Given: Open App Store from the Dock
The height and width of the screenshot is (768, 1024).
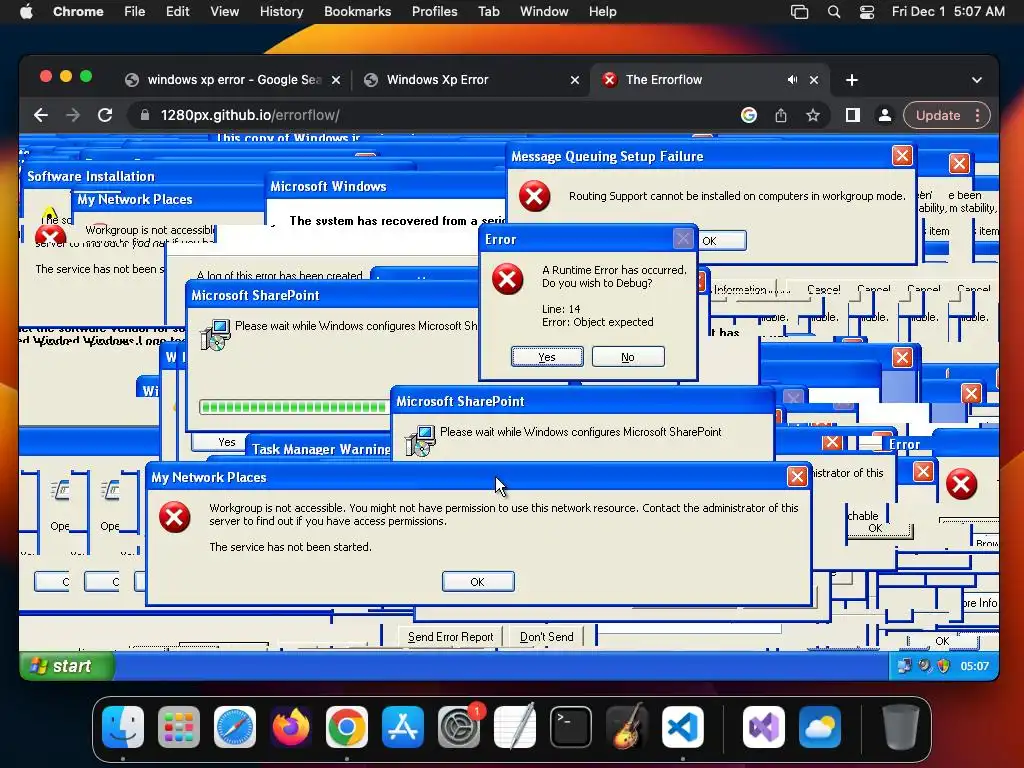Looking at the screenshot, I should 403,727.
